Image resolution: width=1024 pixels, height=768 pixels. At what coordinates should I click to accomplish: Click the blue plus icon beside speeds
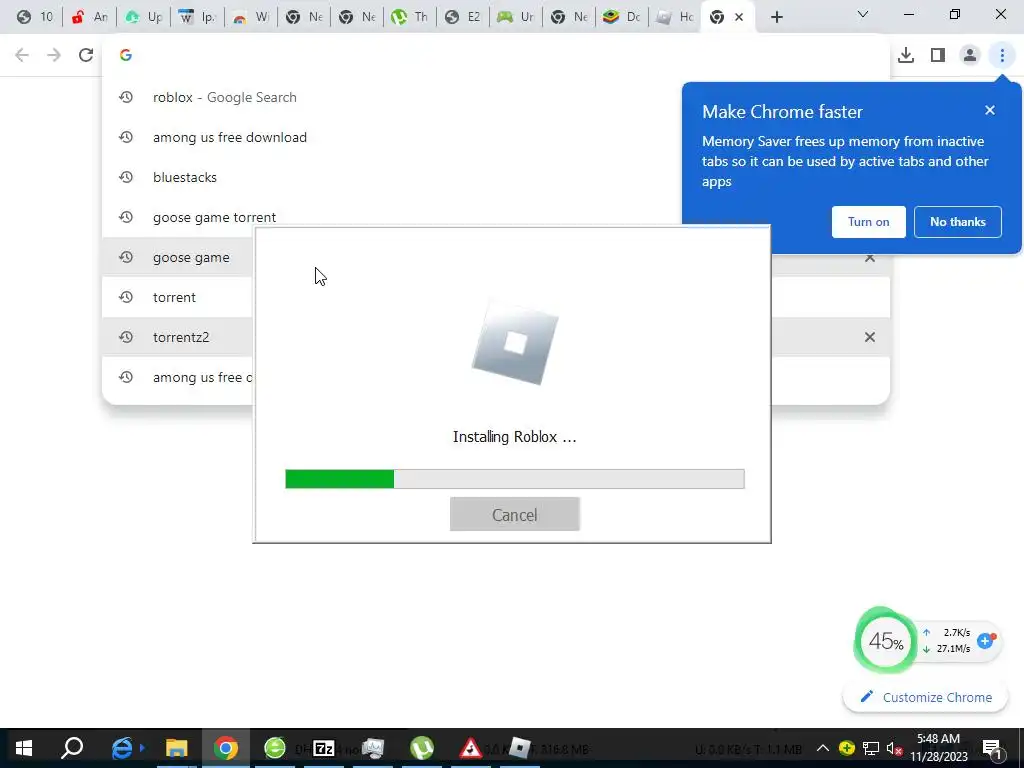pos(985,641)
